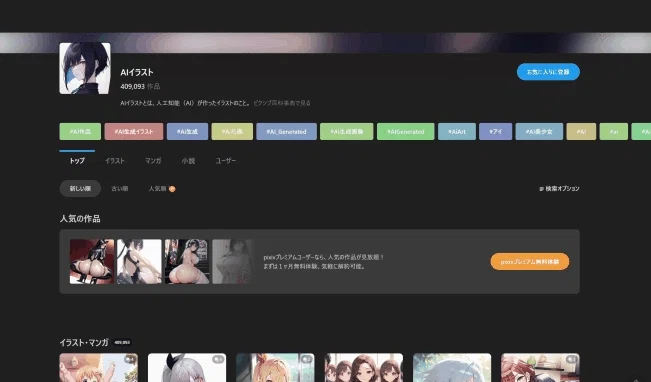
Task: Select the #AiArt tag chip
Action: [x=457, y=132]
